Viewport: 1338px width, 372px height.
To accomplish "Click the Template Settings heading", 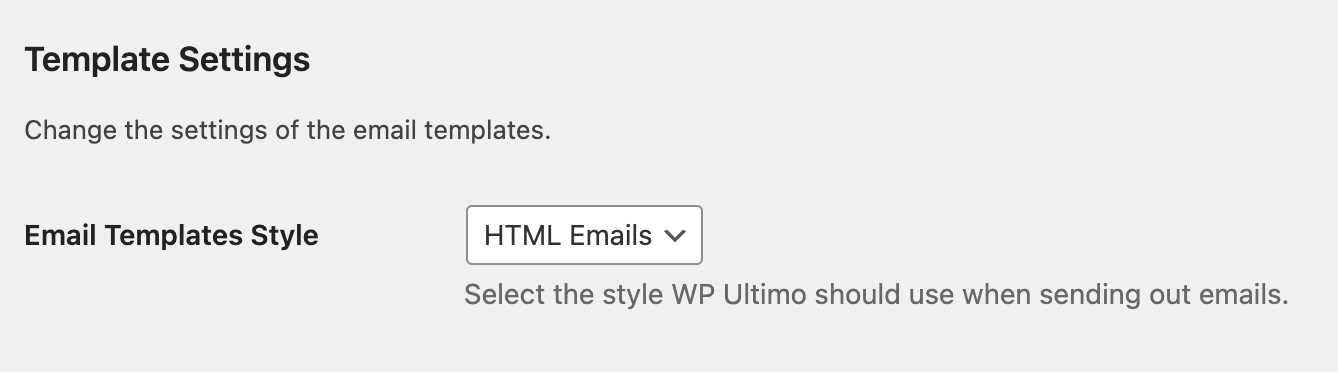I will point(167,60).
